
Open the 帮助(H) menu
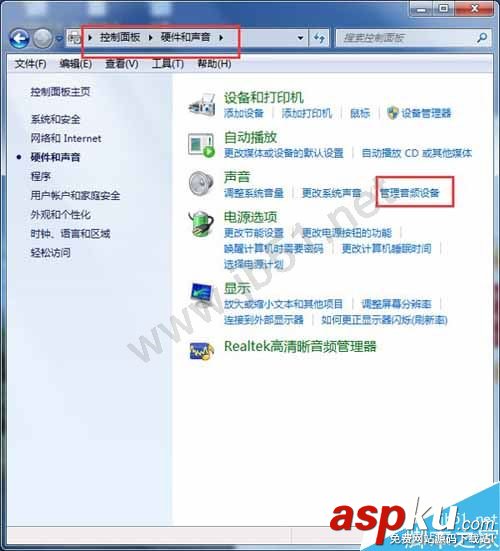(x=214, y=64)
